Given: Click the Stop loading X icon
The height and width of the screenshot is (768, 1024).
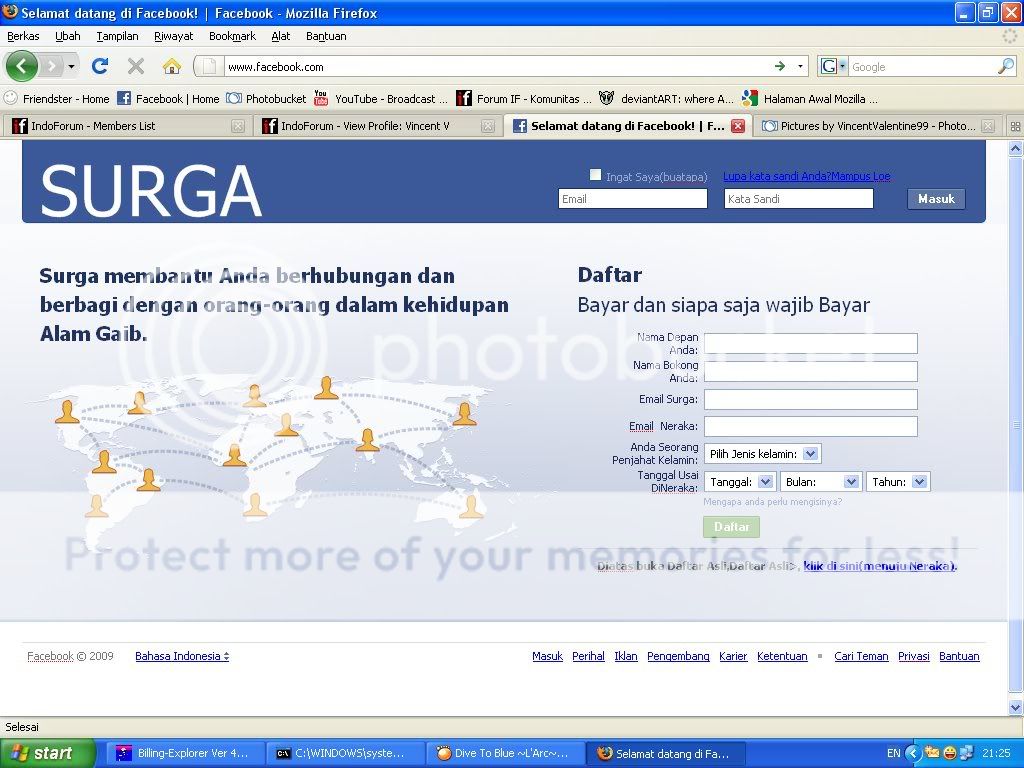Looking at the screenshot, I should [x=136, y=66].
